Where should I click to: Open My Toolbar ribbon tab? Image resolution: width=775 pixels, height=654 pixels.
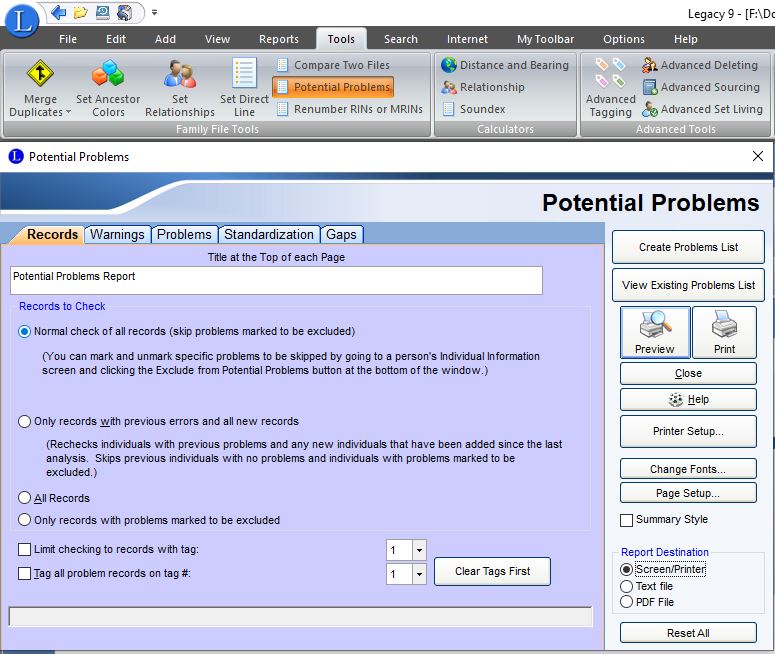coord(546,39)
